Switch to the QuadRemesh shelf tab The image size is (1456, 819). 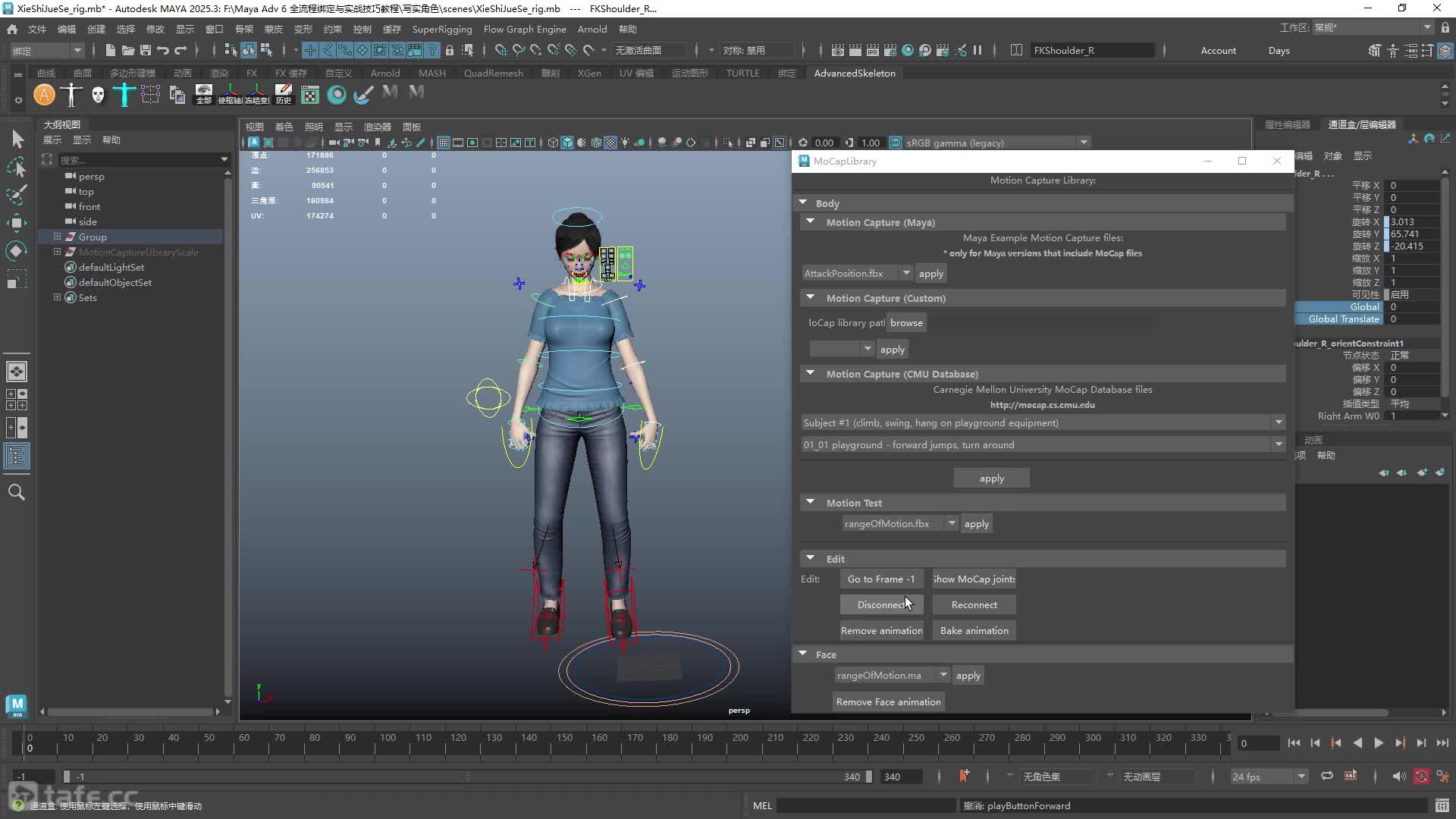(x=493, y=73)
